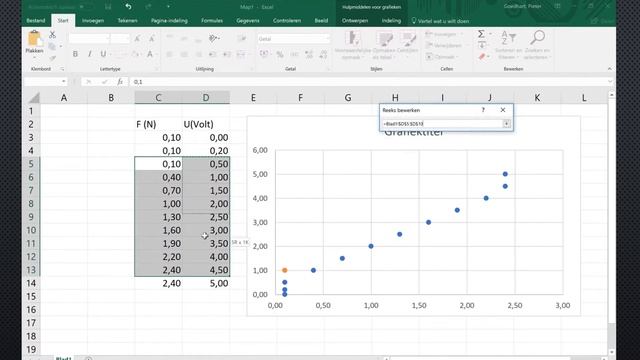Click the help question mark in Reeks bewerken

(x=483, y=110)
